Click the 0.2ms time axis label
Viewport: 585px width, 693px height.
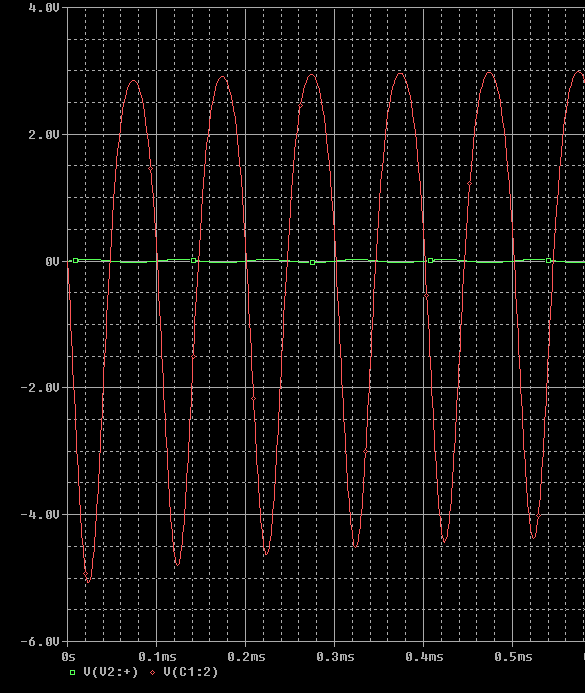(247, 657)
